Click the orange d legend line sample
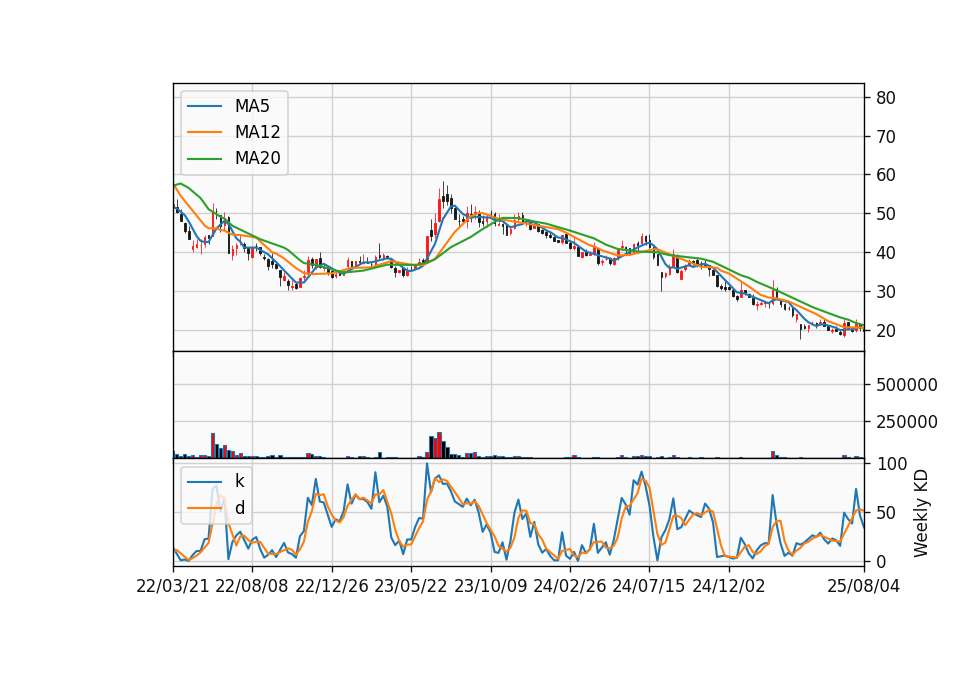This screenshot has width=960, height=690. coord(204,508)
